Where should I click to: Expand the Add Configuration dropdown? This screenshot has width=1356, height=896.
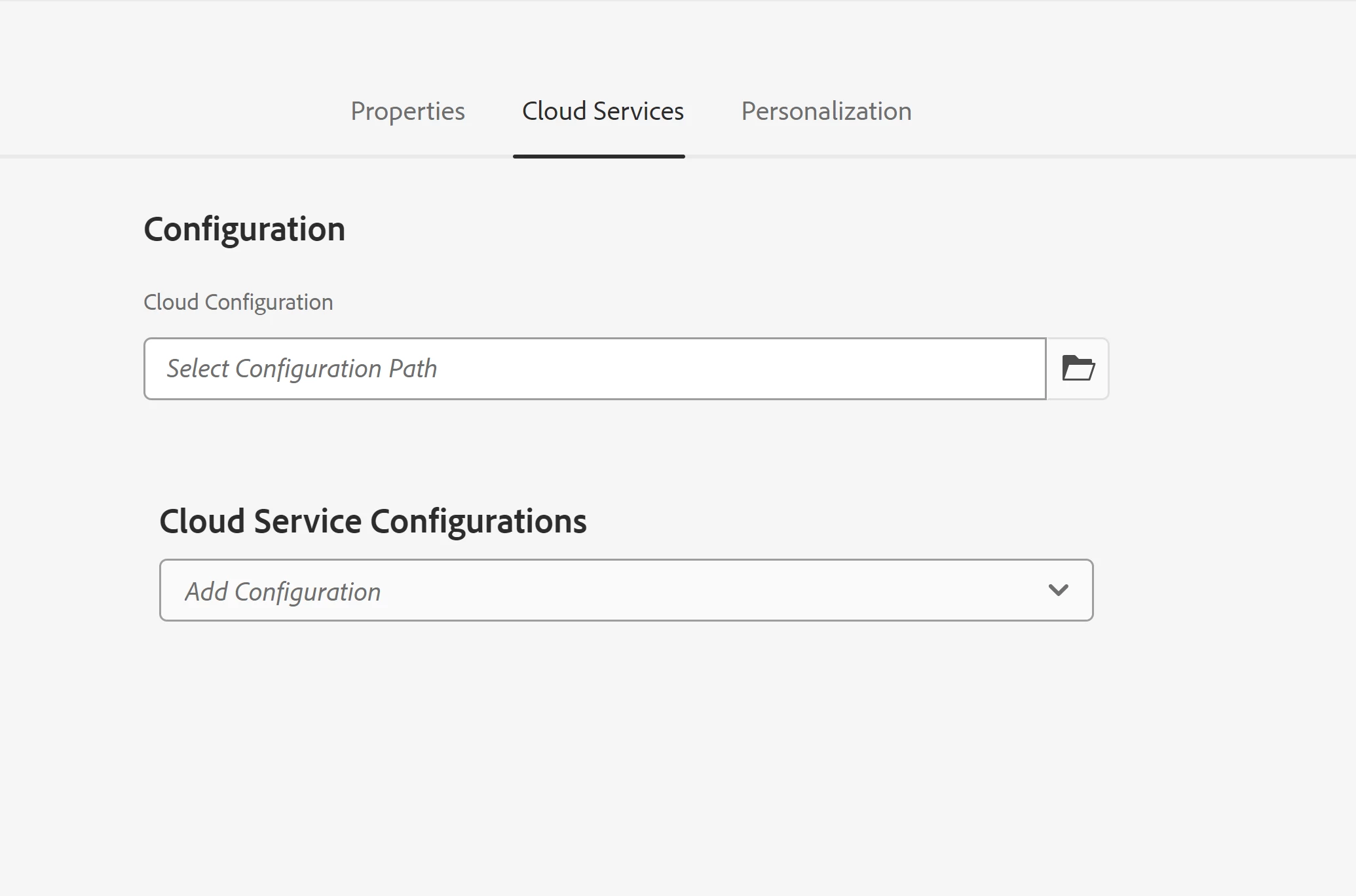tap(626, 590)
